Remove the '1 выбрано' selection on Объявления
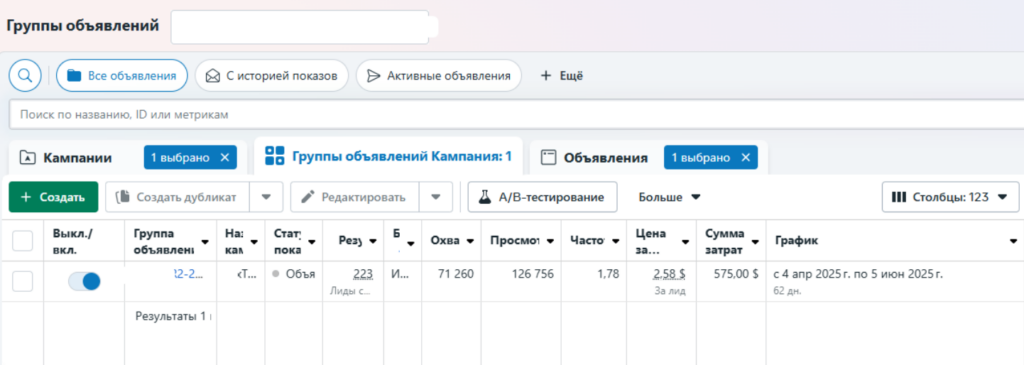1024x365 pixels. [745, 157]
